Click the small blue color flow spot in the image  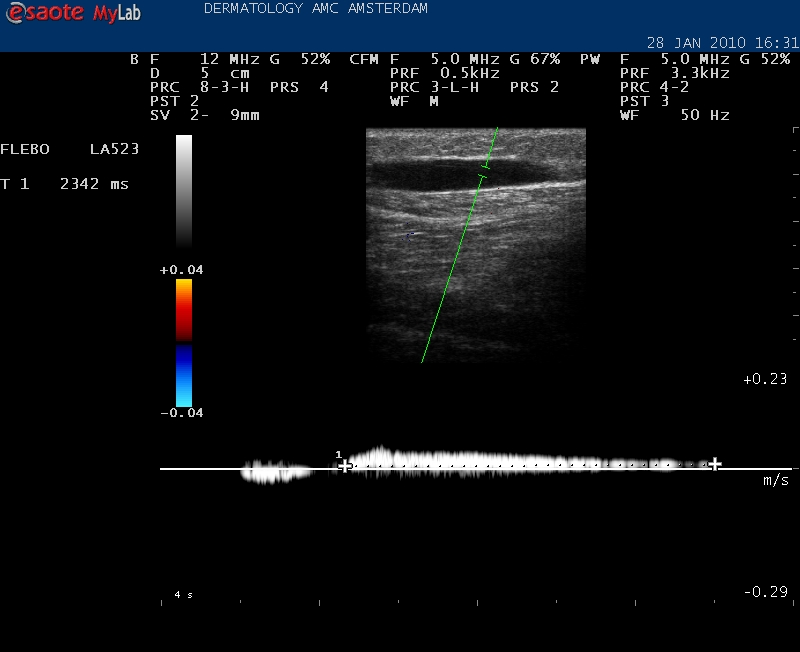coord(411,235)
